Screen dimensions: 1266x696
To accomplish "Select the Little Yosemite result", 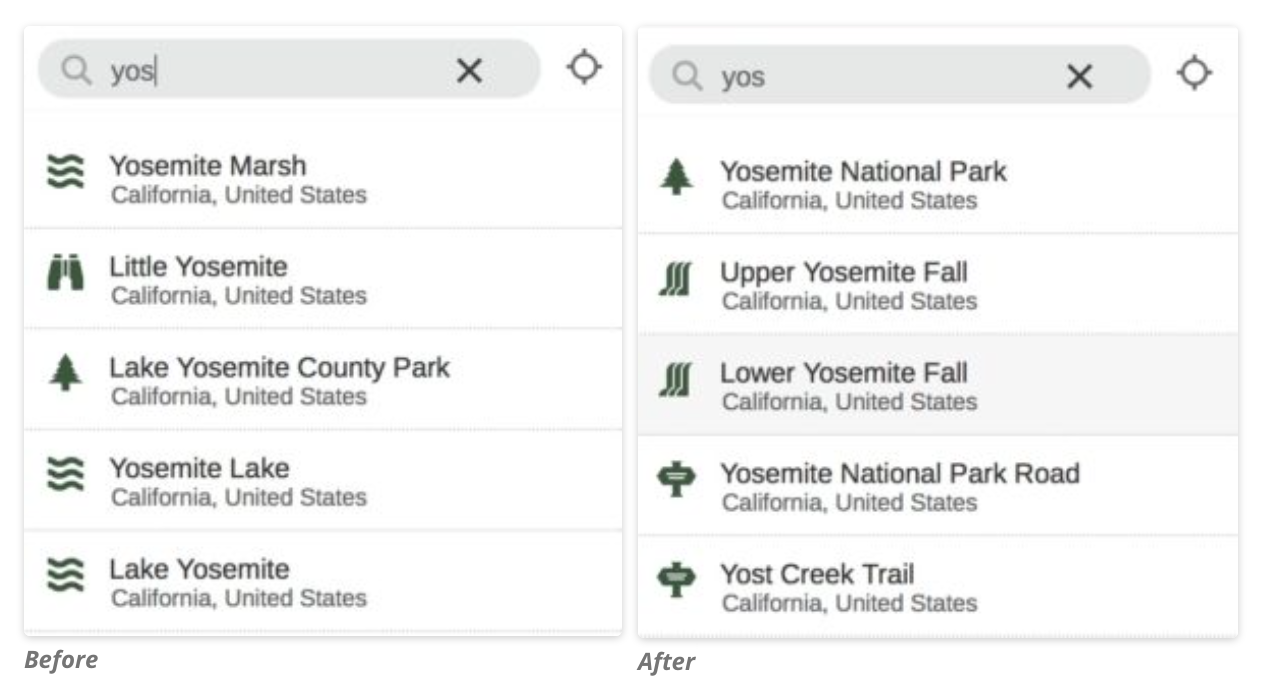I will tap(323, 279).
